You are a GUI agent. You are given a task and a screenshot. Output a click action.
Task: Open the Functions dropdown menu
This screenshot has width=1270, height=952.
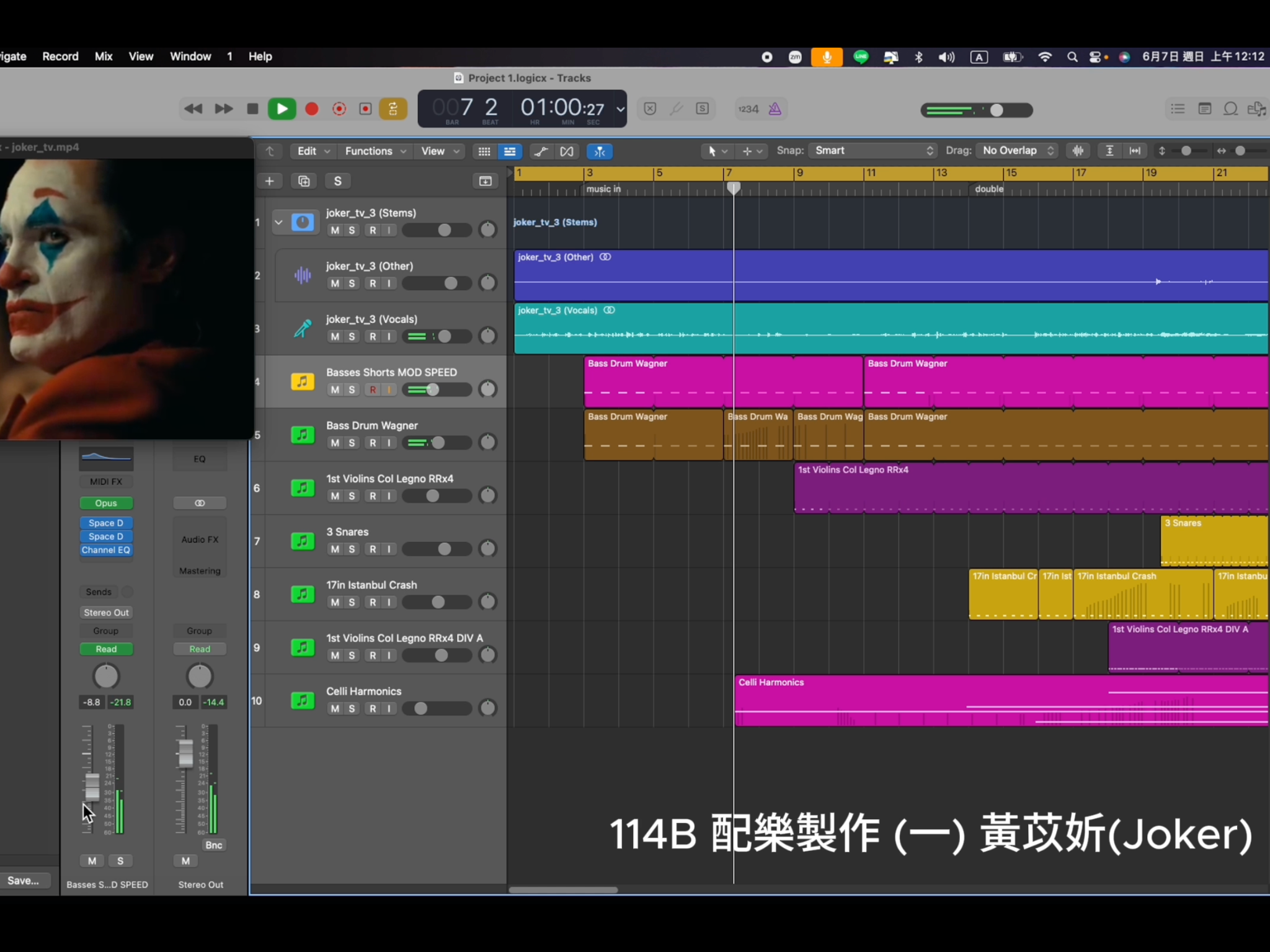[376, 151]
